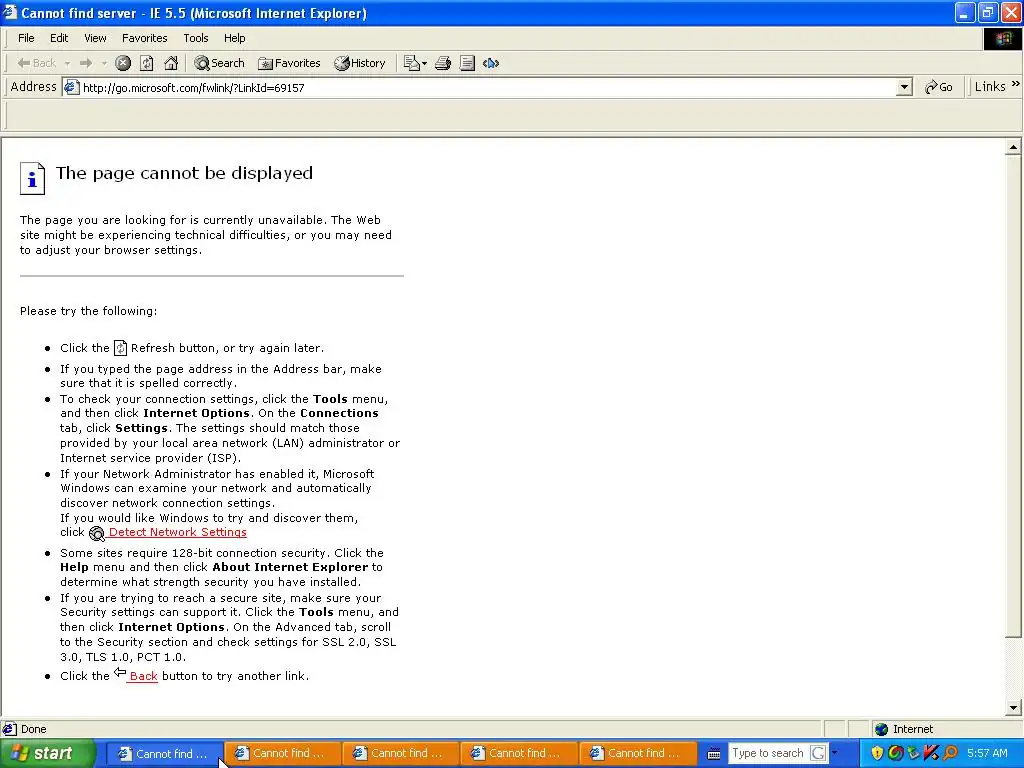This screenshot has width=1024, height=768.
Task: Click the IE icon in the title bar
Action: click(10, 12)
